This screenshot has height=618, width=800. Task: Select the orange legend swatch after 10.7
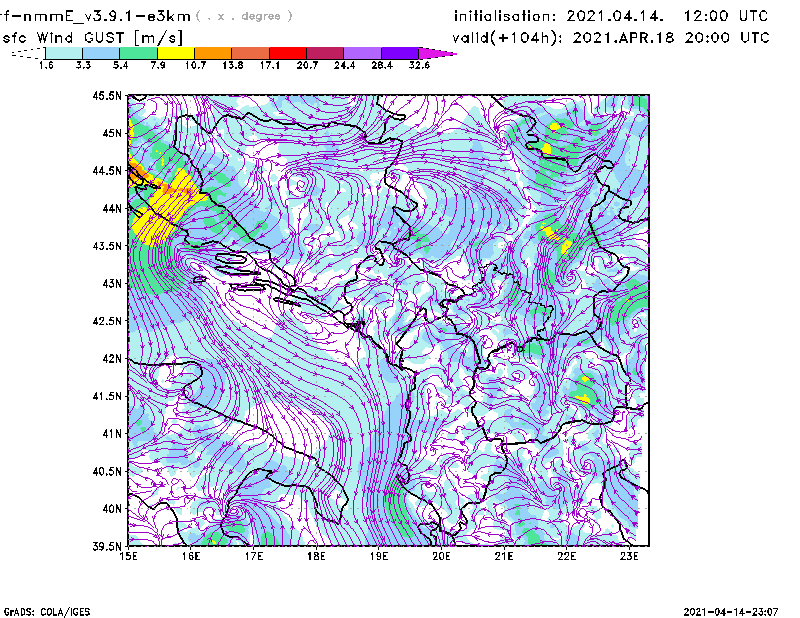213,53
